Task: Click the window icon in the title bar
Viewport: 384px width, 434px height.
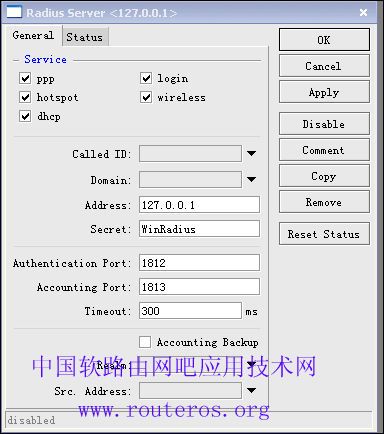Action: 14,12
